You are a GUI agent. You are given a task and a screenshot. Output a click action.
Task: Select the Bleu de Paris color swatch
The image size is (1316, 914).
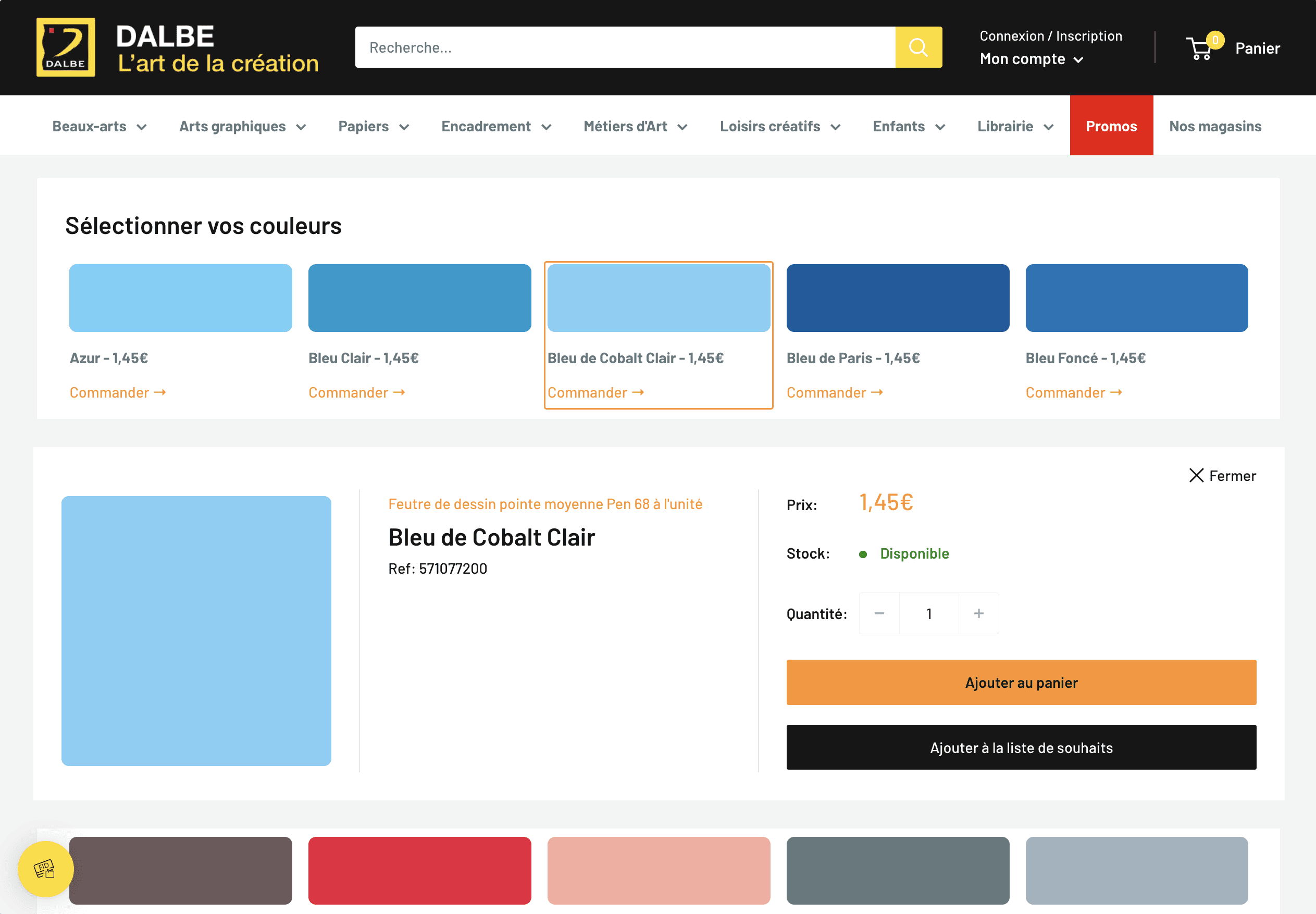tap(897, 298)
